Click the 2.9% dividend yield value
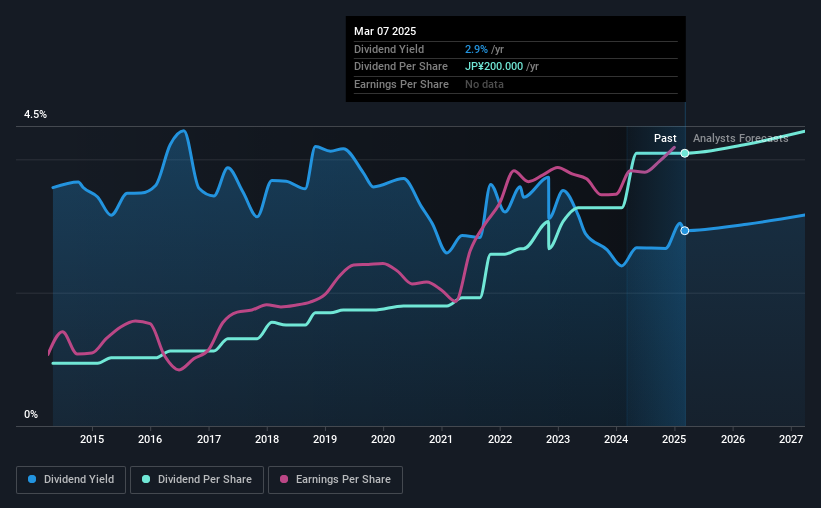 476,49
